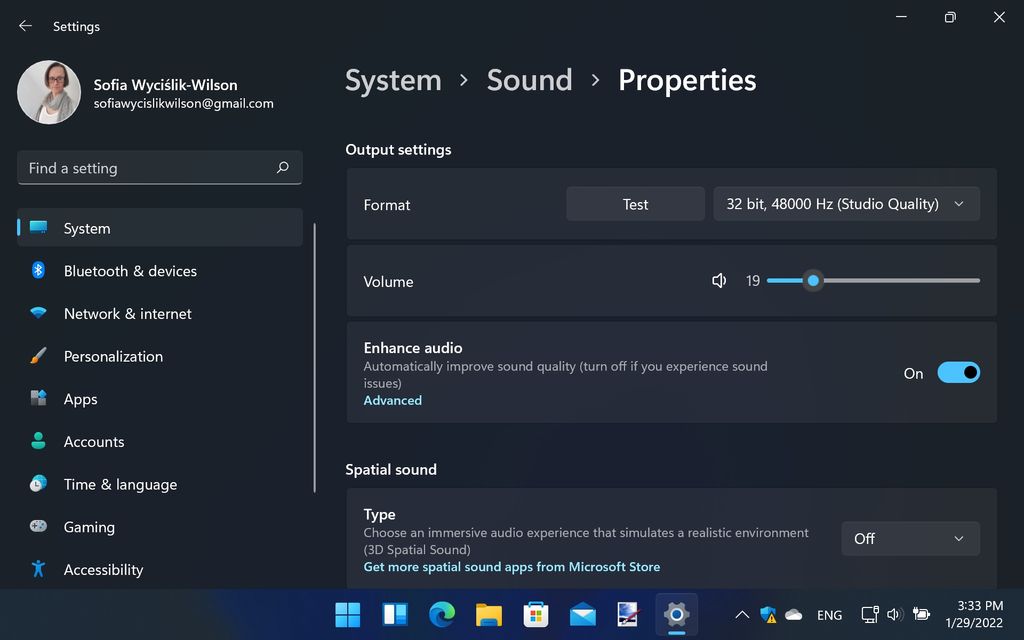
Task: Open Network & internet via its globe icon
Action: click(37, 313)
